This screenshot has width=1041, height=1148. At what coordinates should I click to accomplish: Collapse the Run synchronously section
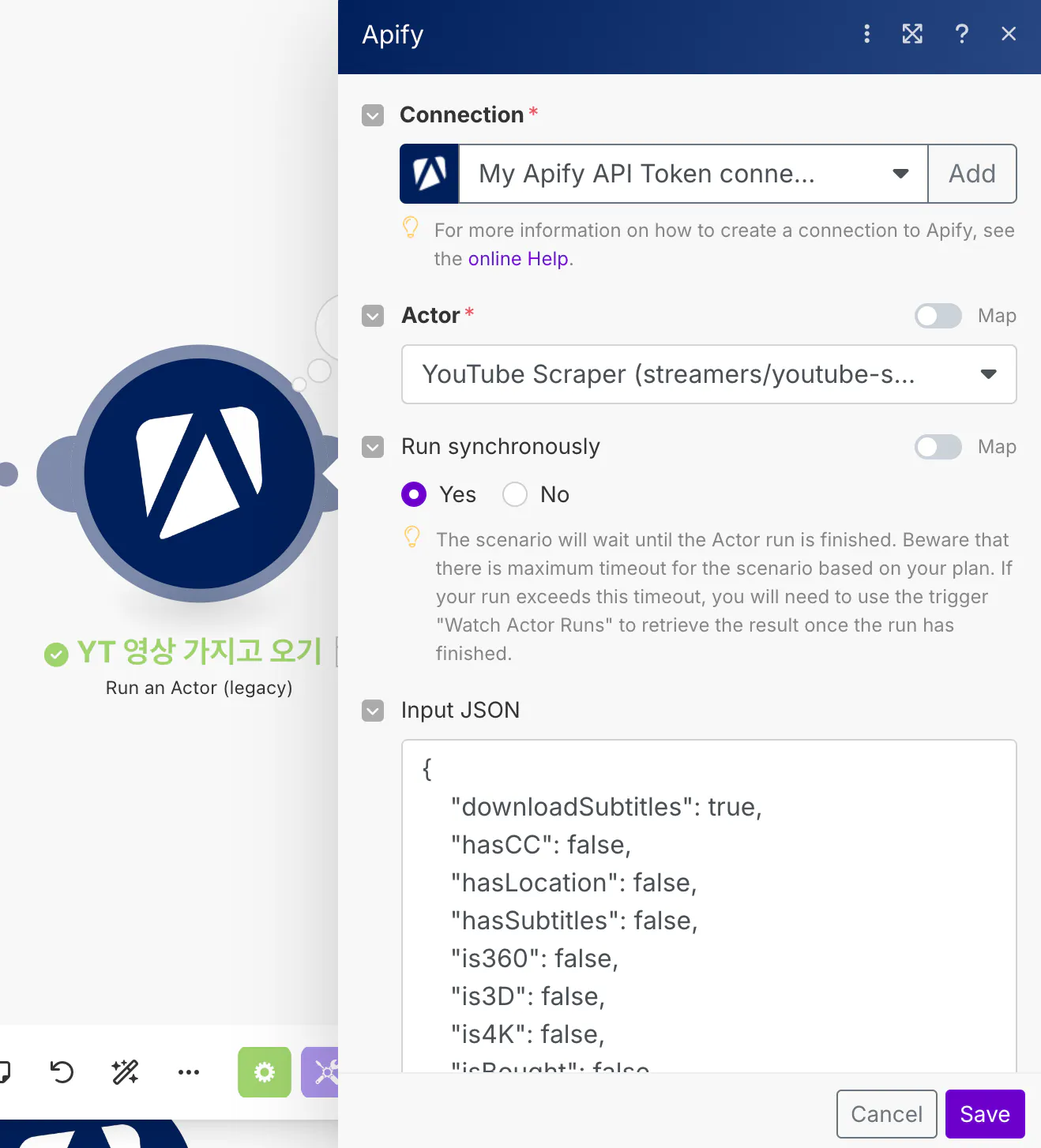tap(373, 447)
